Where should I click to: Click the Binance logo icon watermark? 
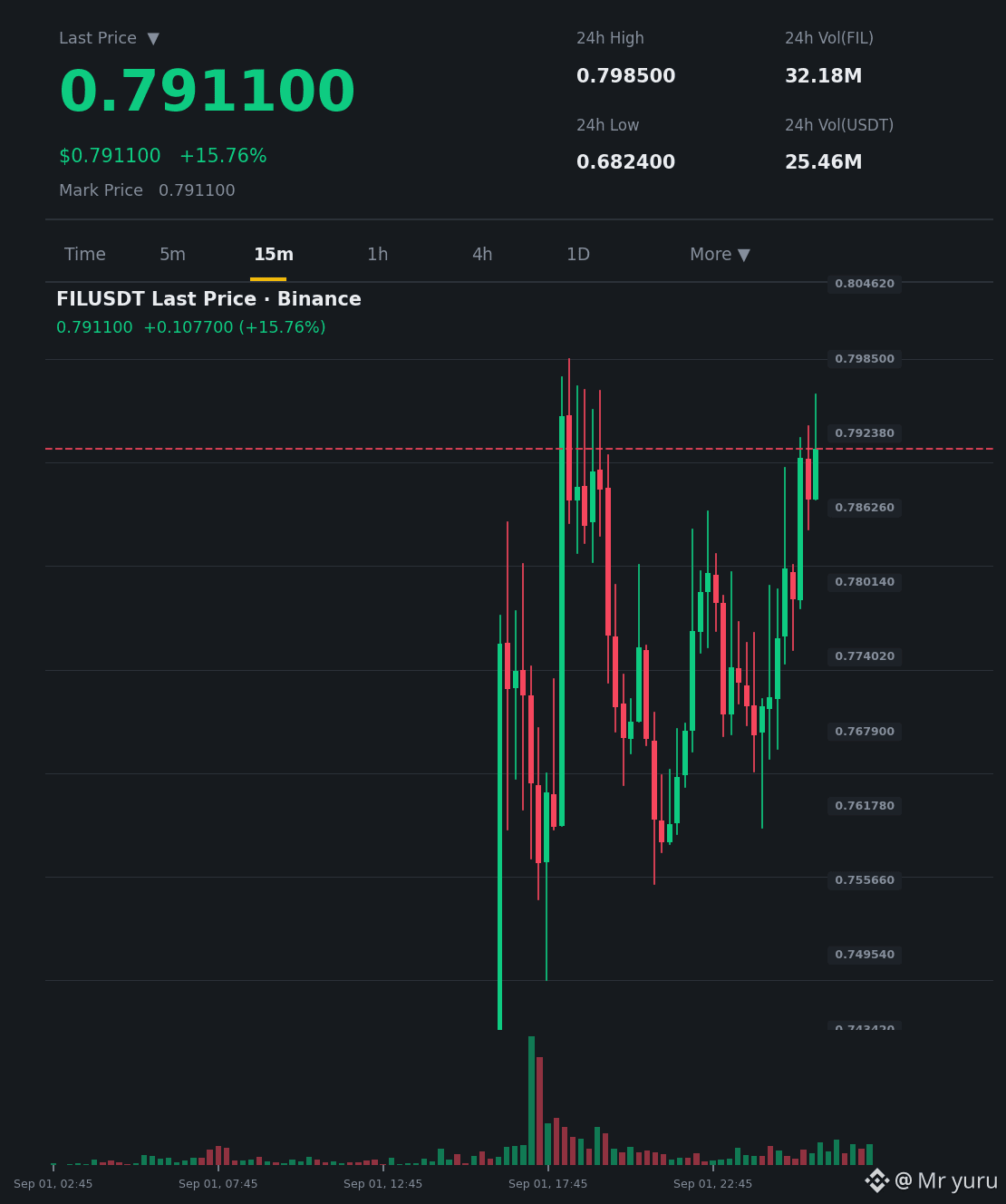pos(876,1180)
